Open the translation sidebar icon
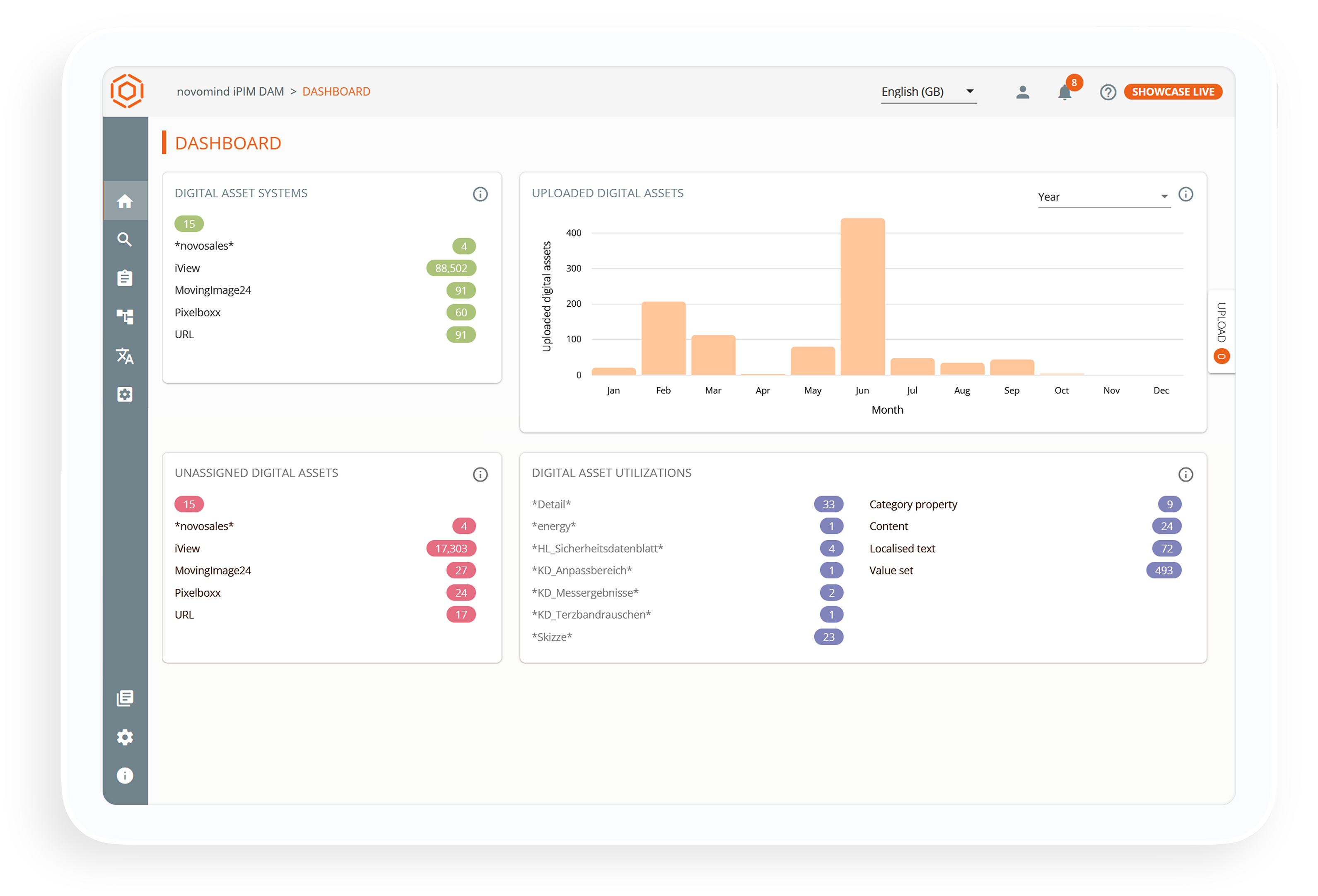Viewport: 1318px width, 896px height. 125,356
